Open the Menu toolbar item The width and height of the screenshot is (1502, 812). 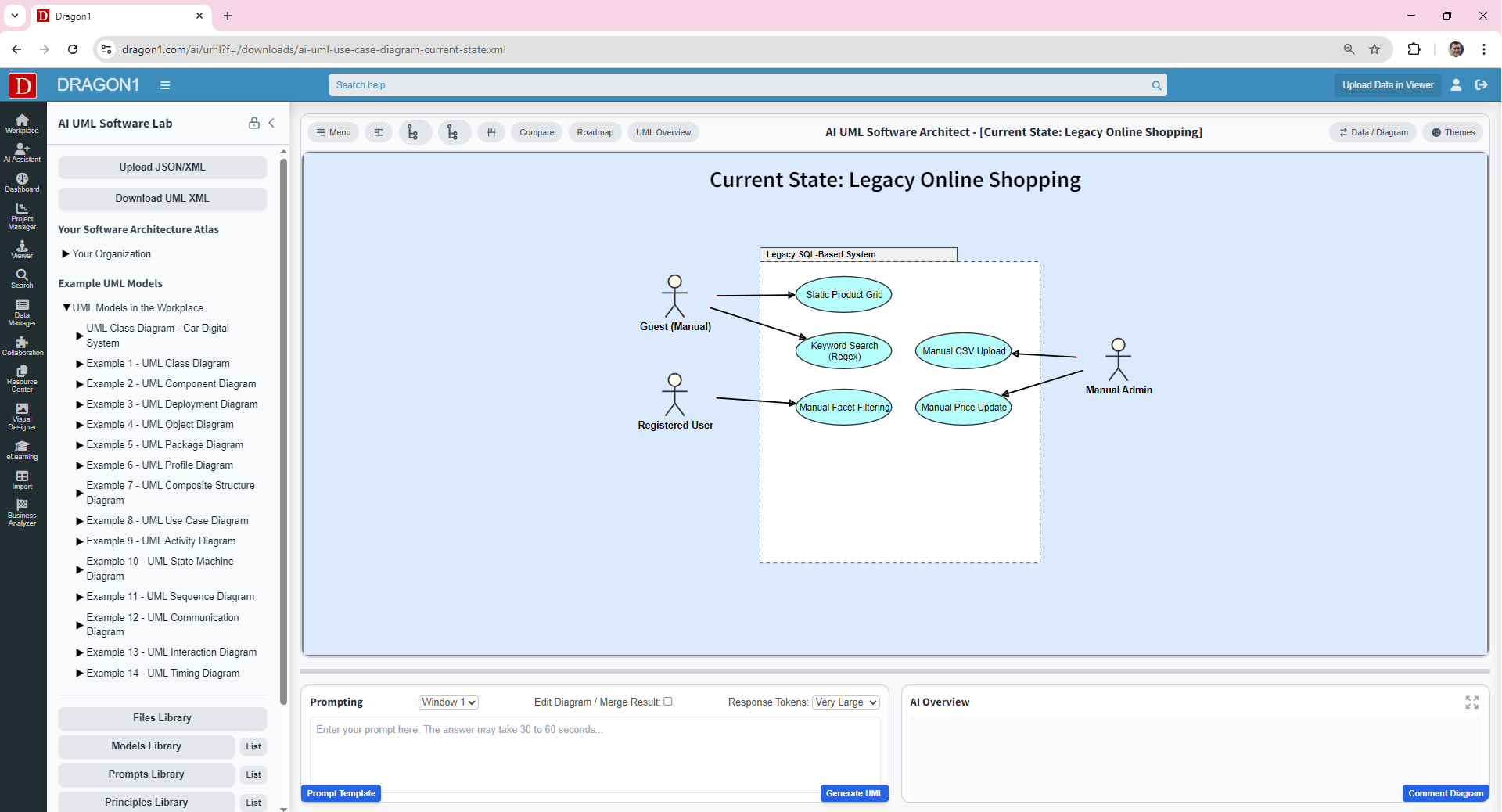click(x=334, y=132)
